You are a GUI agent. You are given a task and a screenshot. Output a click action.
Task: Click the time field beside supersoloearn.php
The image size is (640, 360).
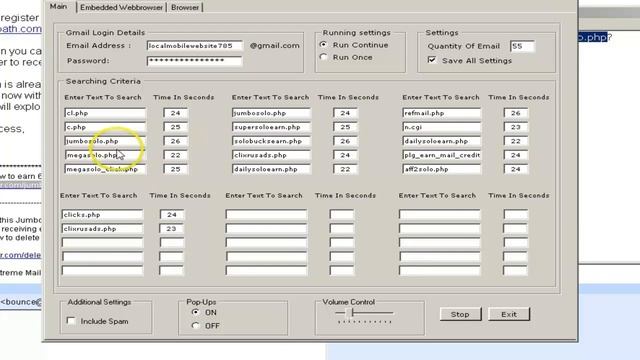pos(345,127)
